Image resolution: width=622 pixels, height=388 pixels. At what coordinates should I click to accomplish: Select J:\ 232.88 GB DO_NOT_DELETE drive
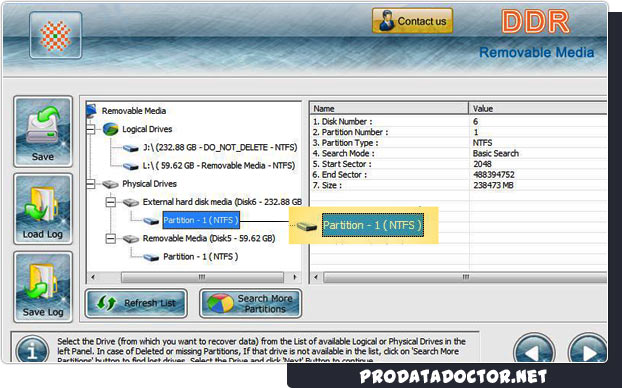[220, 148]
